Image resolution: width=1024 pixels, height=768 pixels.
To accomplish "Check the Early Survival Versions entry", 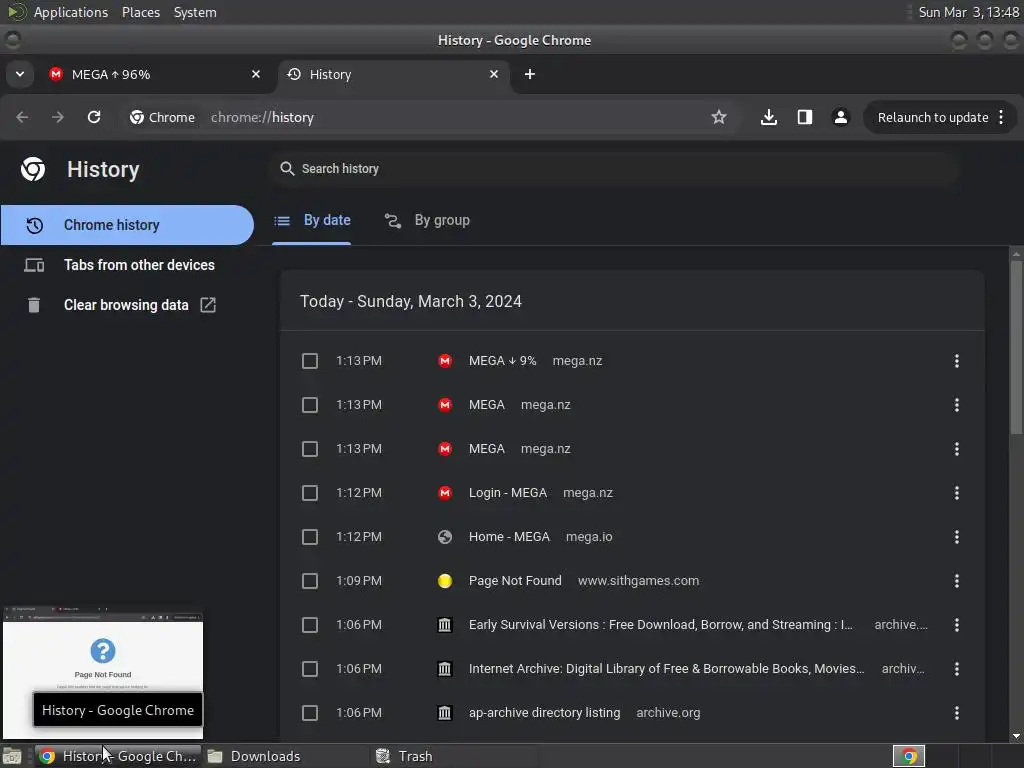I will 310,625.
